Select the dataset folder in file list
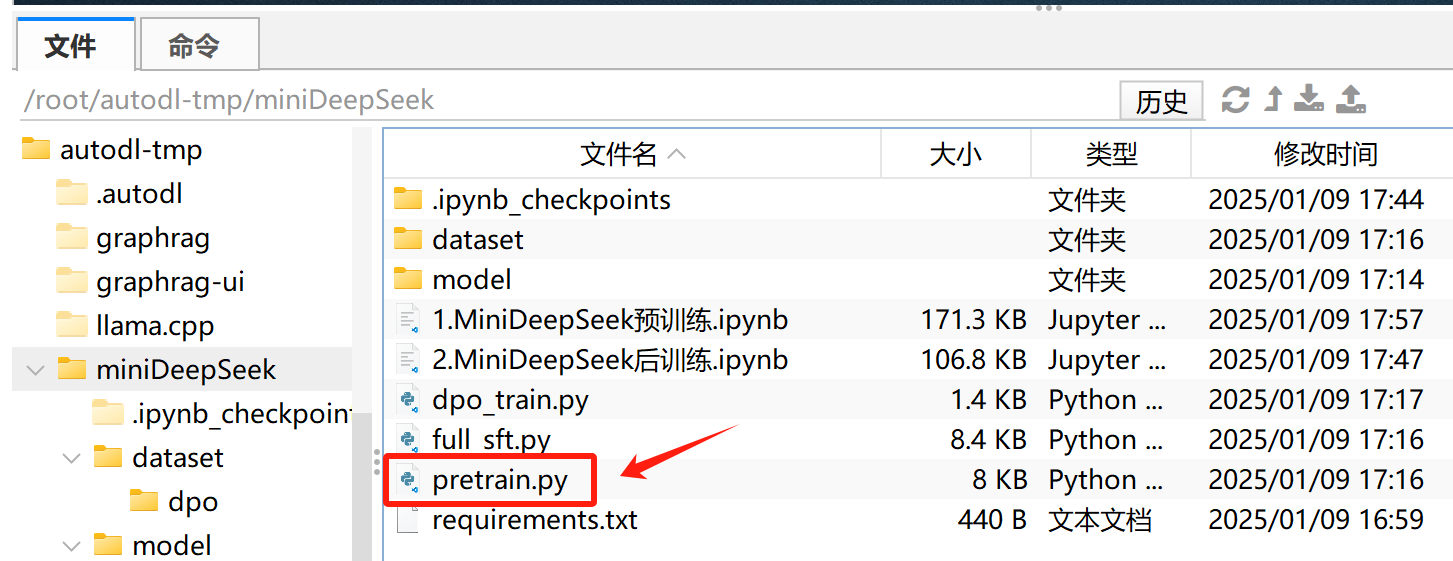 click(477, 240)
